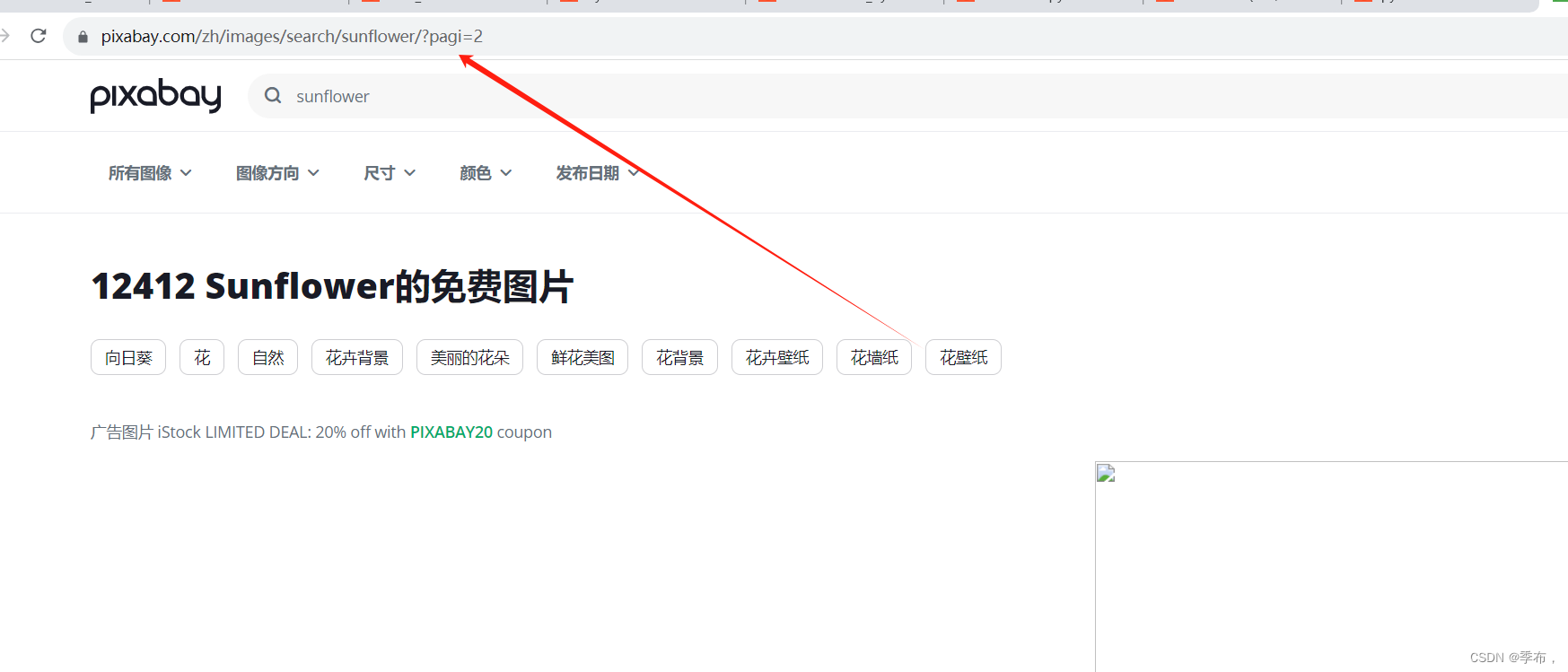1568x672 pixels.
Task: Open the 花壁纸 tag
Action: tap(963, 357)
